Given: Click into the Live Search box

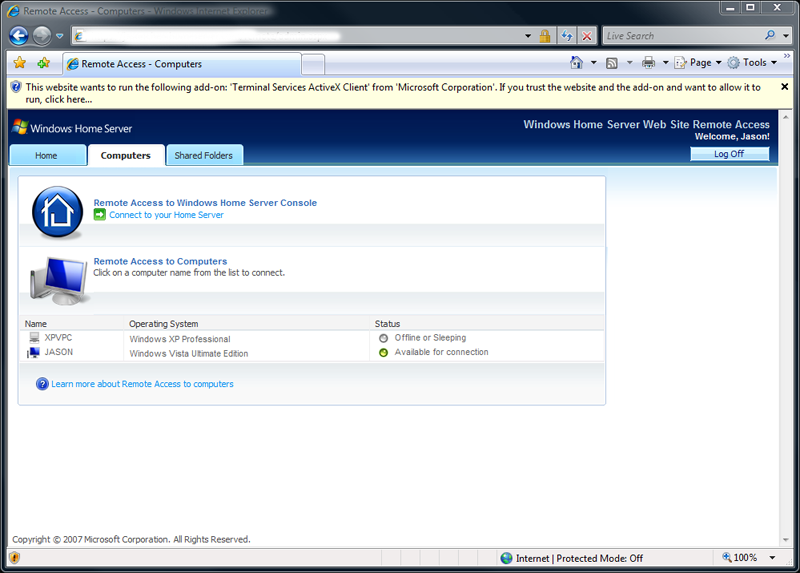Looking at the screenshot, I should [x=682, y=36].
